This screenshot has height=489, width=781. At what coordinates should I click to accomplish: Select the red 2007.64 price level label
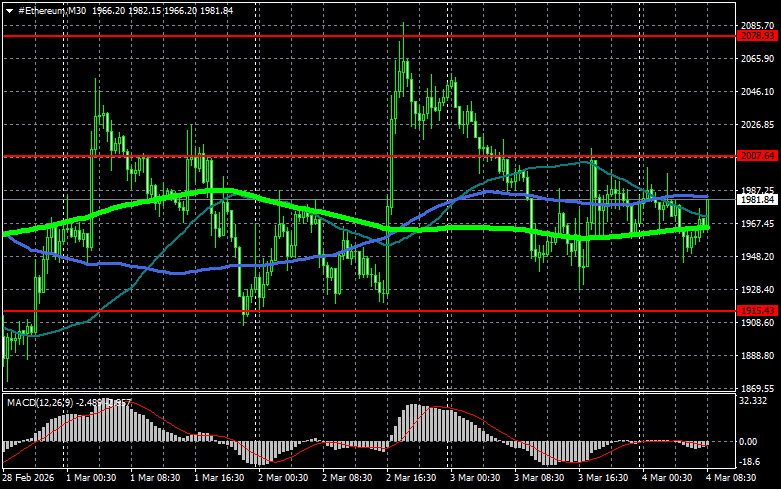(758, 156)
